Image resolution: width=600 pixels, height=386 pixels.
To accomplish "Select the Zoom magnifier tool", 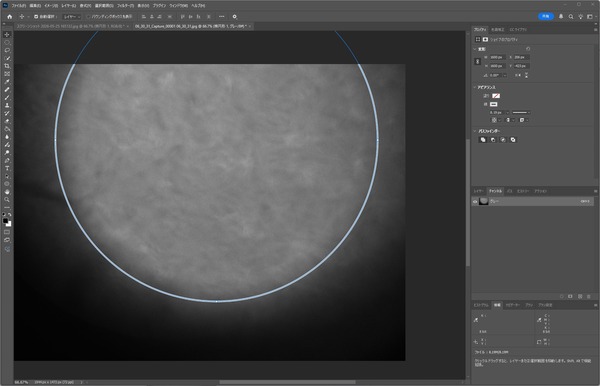I will point(7,200).
